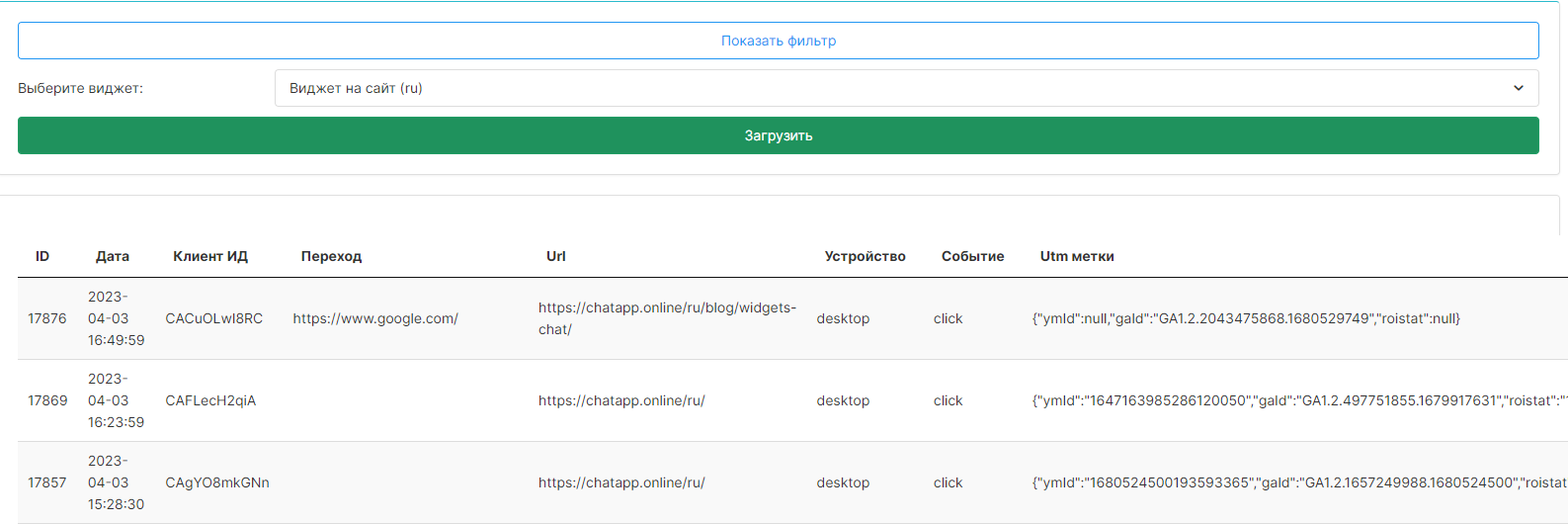Click the blog/widgets-chat URL cell
Viewport: 1568px width, 524px height.
pyautogui.click(x=667, y=318)
